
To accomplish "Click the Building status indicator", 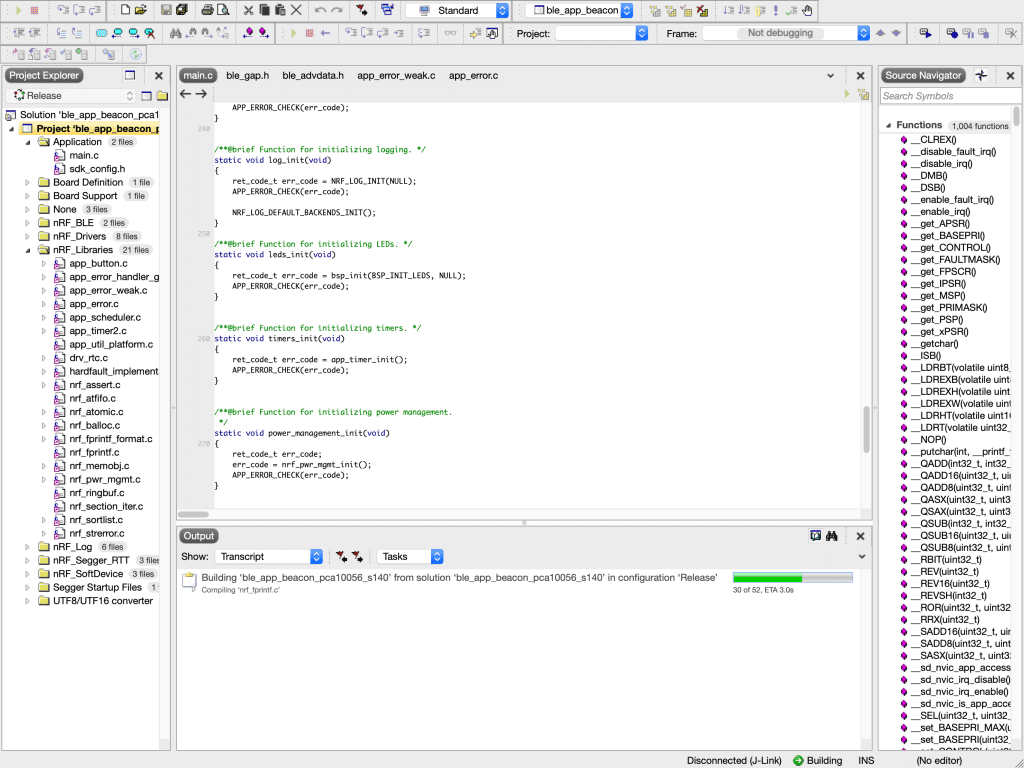I will (x=818, y=760).
